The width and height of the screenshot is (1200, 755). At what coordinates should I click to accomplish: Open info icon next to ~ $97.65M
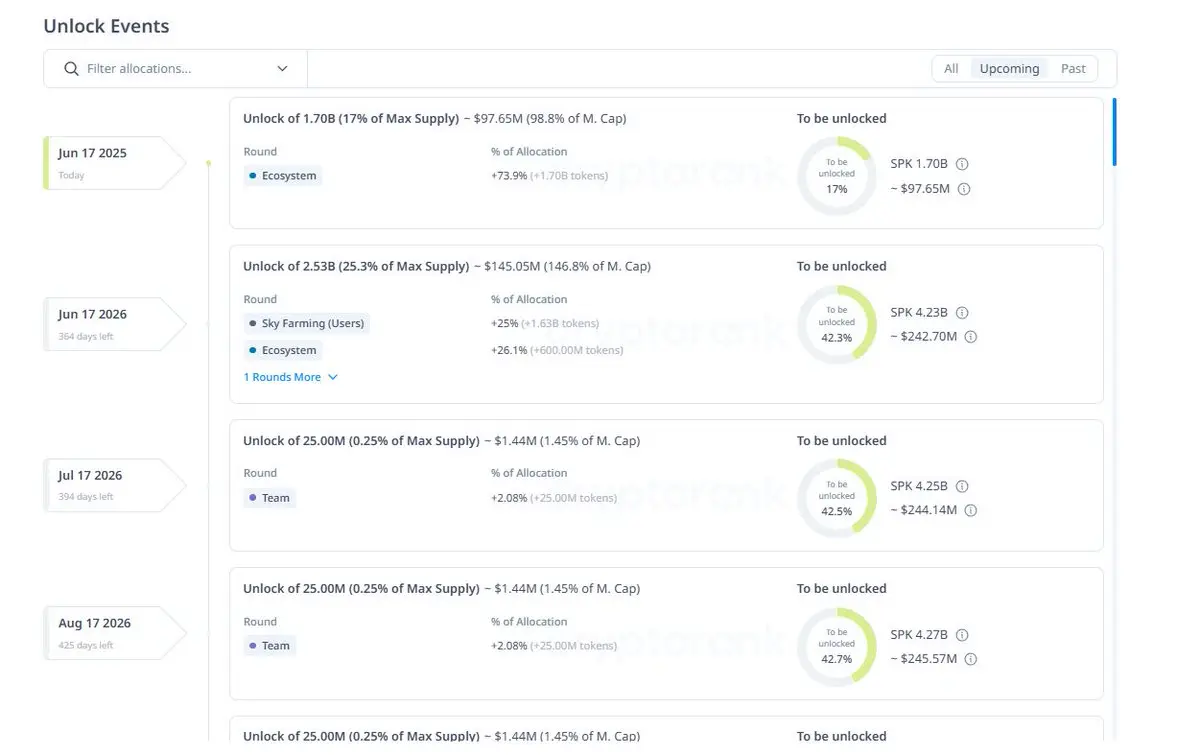pos(965,189)
